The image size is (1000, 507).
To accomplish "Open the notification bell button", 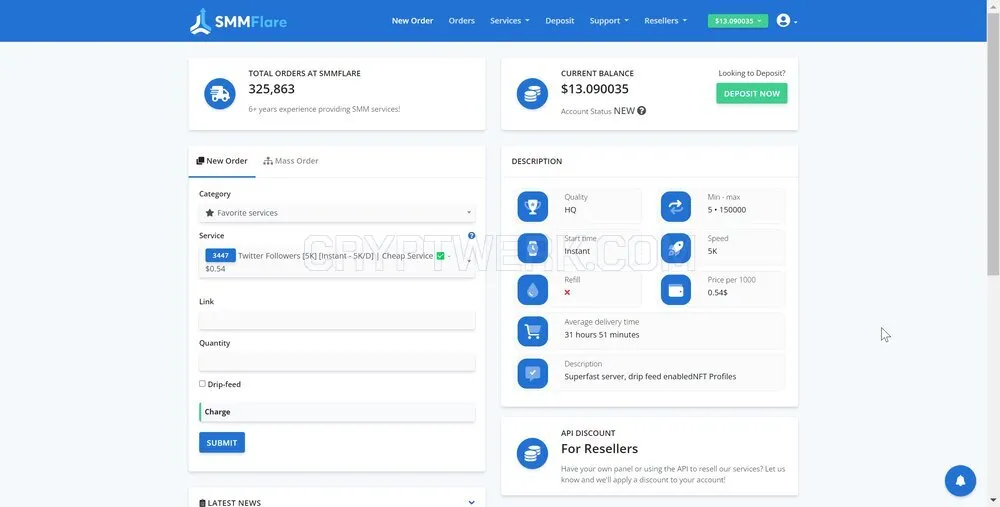I will pyautogui.click(x=960, y=480).
